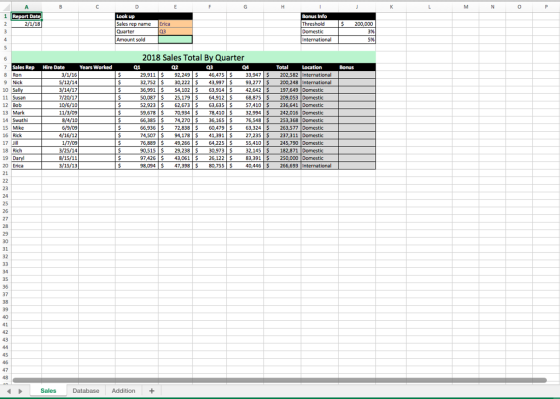Select the Daryl name cell
Screen dimensions: 560x399
coord(26,158)
